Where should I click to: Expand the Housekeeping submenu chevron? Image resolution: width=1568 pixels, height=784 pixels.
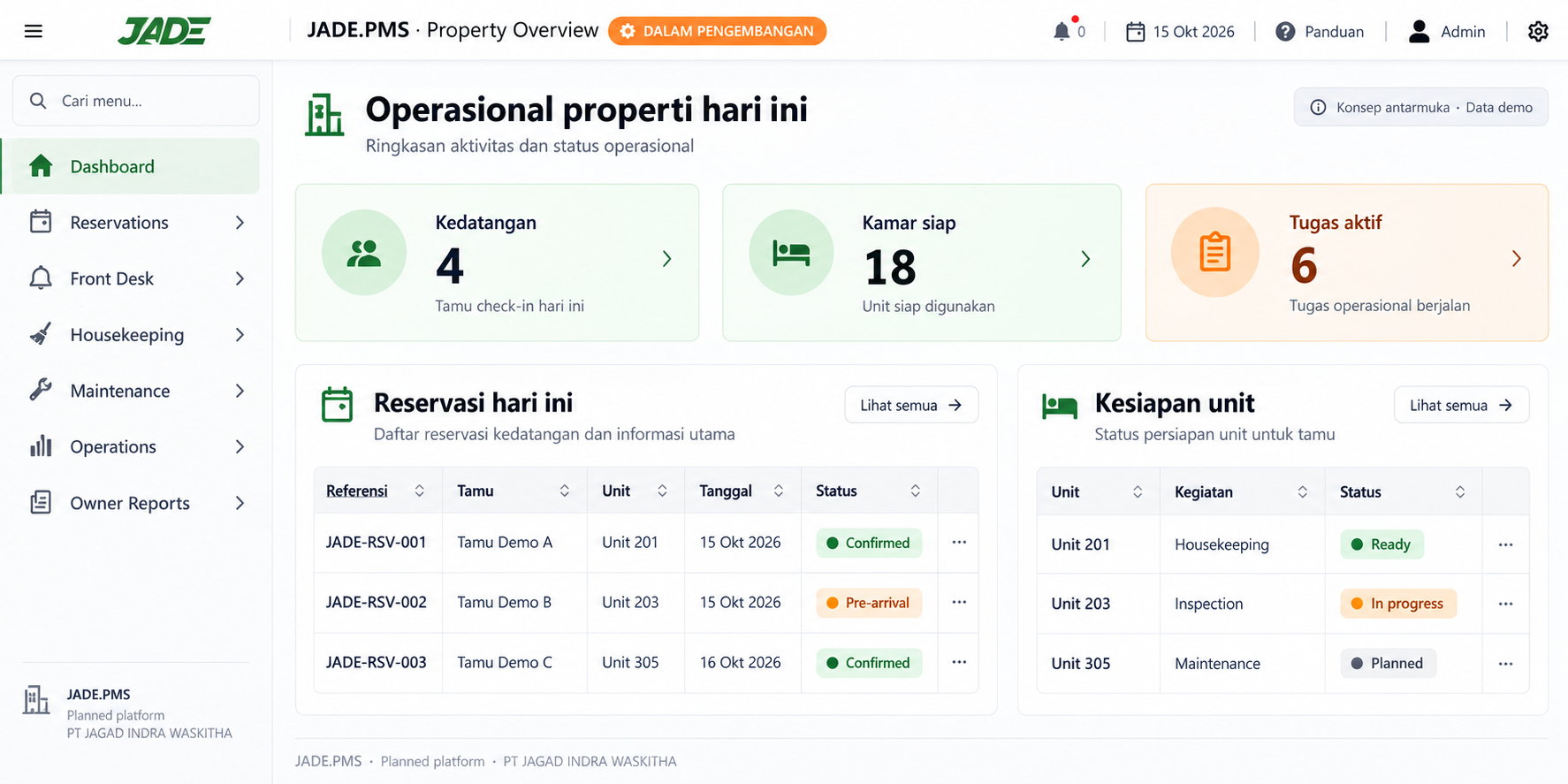pos(240,335)
